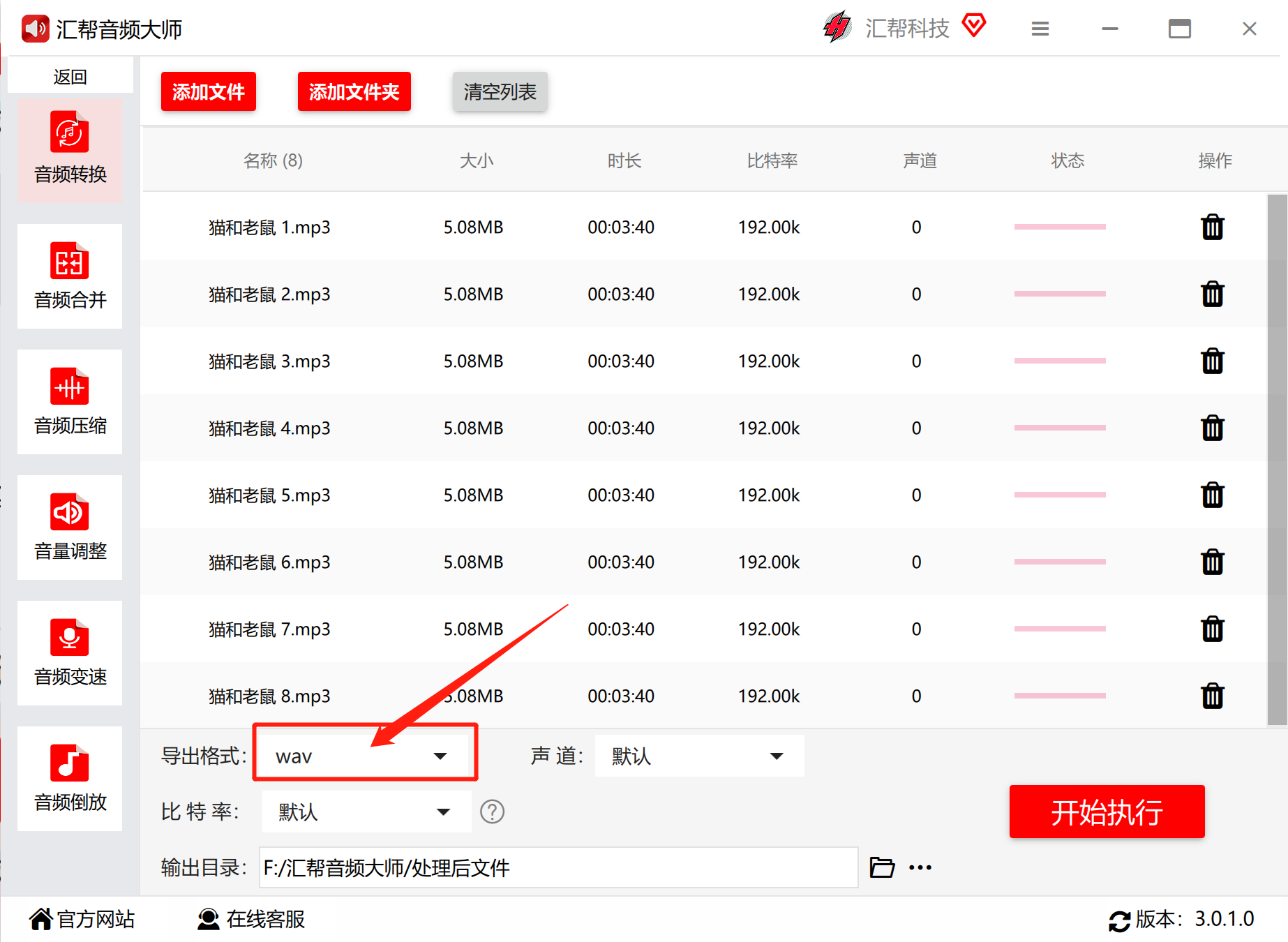Click the 状态 status column header

(x=1068, y=160)
